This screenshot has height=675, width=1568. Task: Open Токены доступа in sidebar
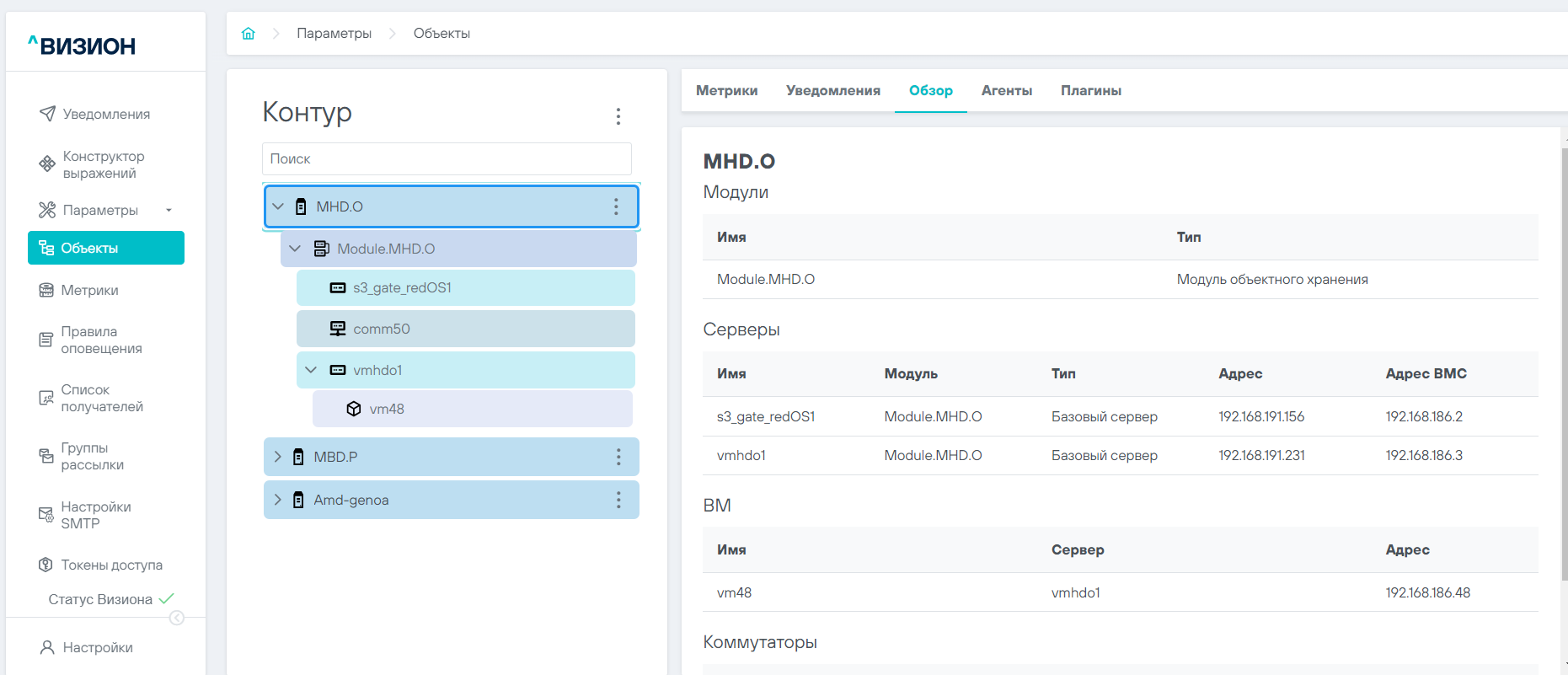111,565
